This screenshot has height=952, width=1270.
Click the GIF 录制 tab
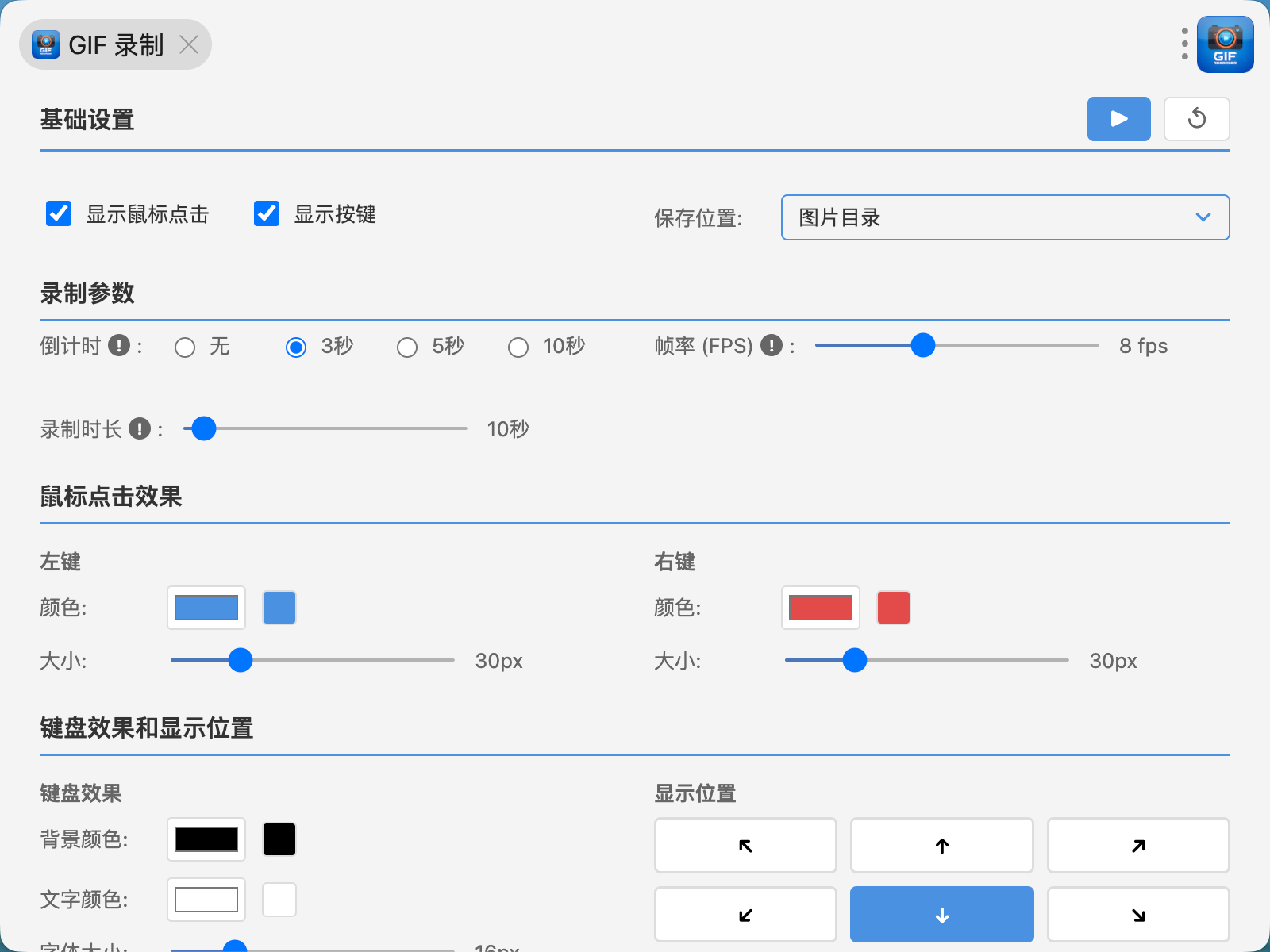115,45
